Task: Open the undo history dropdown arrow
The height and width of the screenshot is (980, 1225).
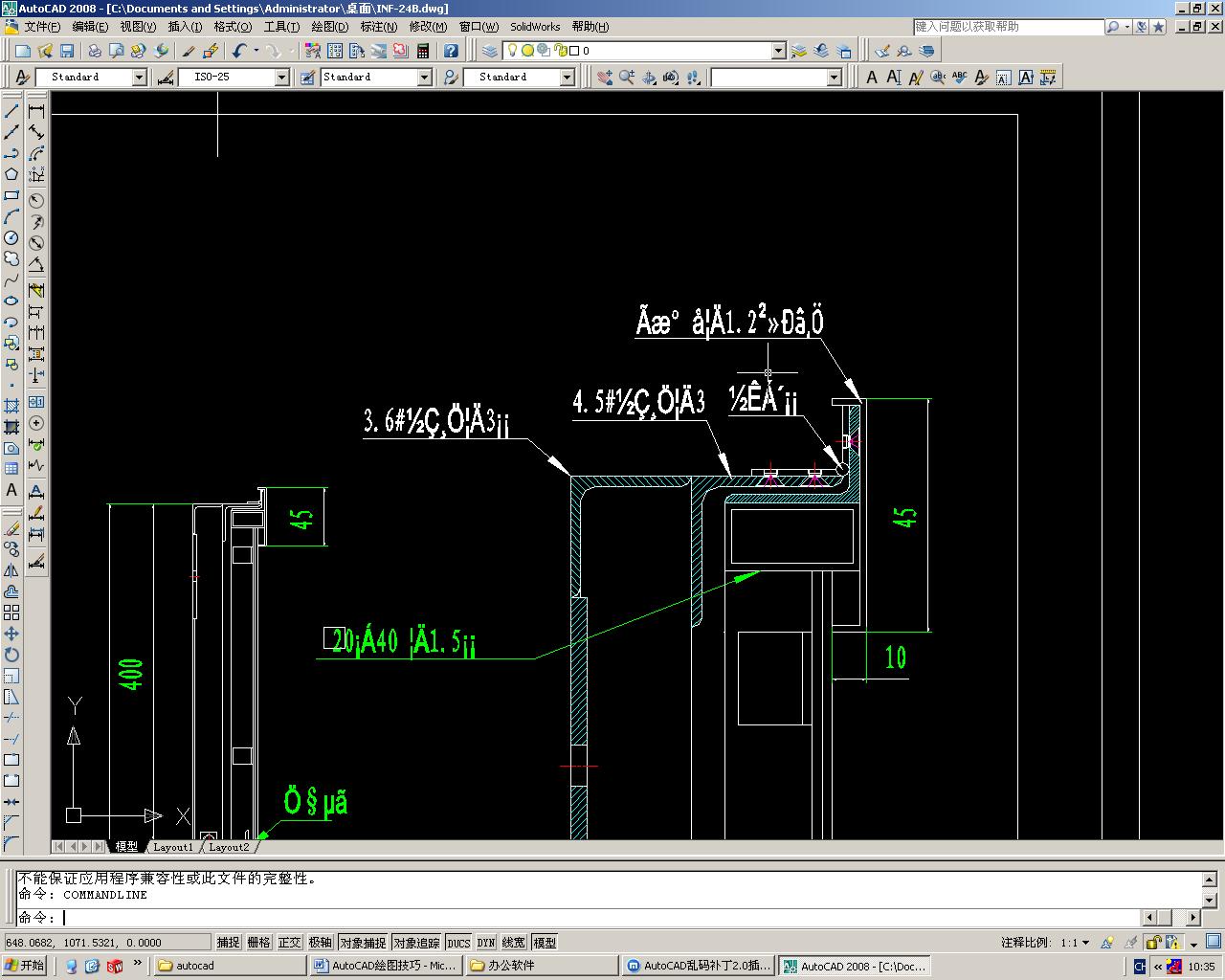Action: click(x=256, y=51)
